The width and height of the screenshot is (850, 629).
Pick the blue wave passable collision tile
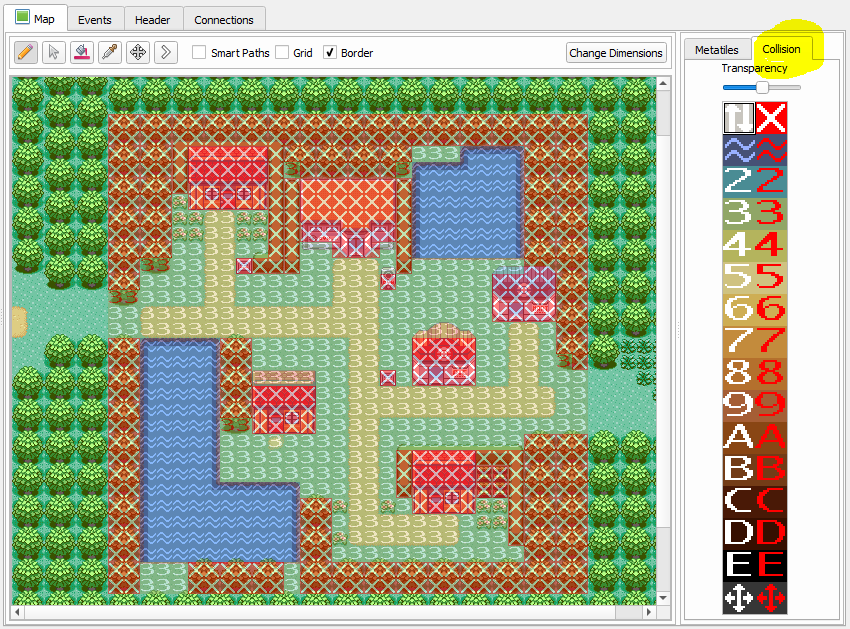[x=739, y=150]
